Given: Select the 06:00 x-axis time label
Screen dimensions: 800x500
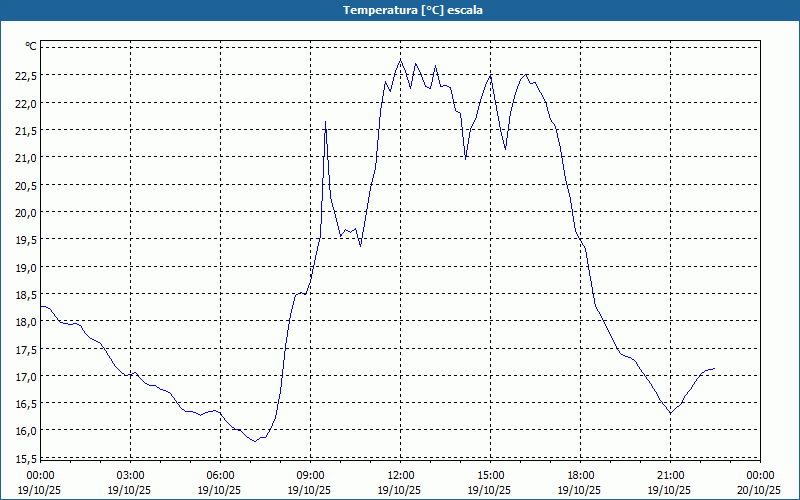Looking at the screenshot, I should [220, 475].
